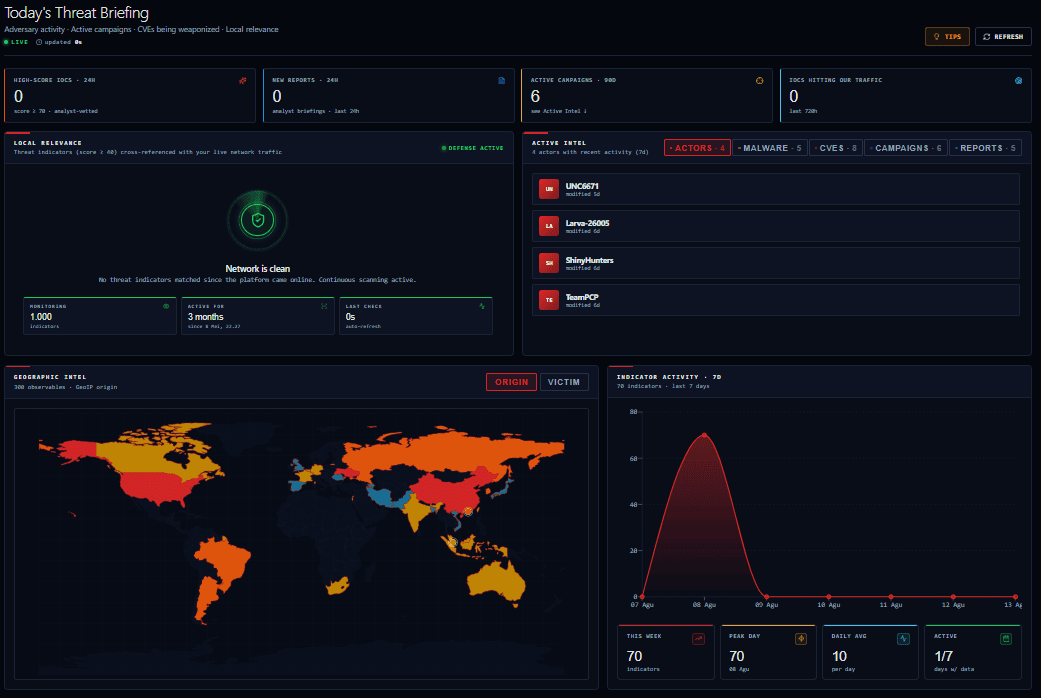The image size is (1041, 698).
Task: Click the Refresh button
Action: (x=1003, y=37)
